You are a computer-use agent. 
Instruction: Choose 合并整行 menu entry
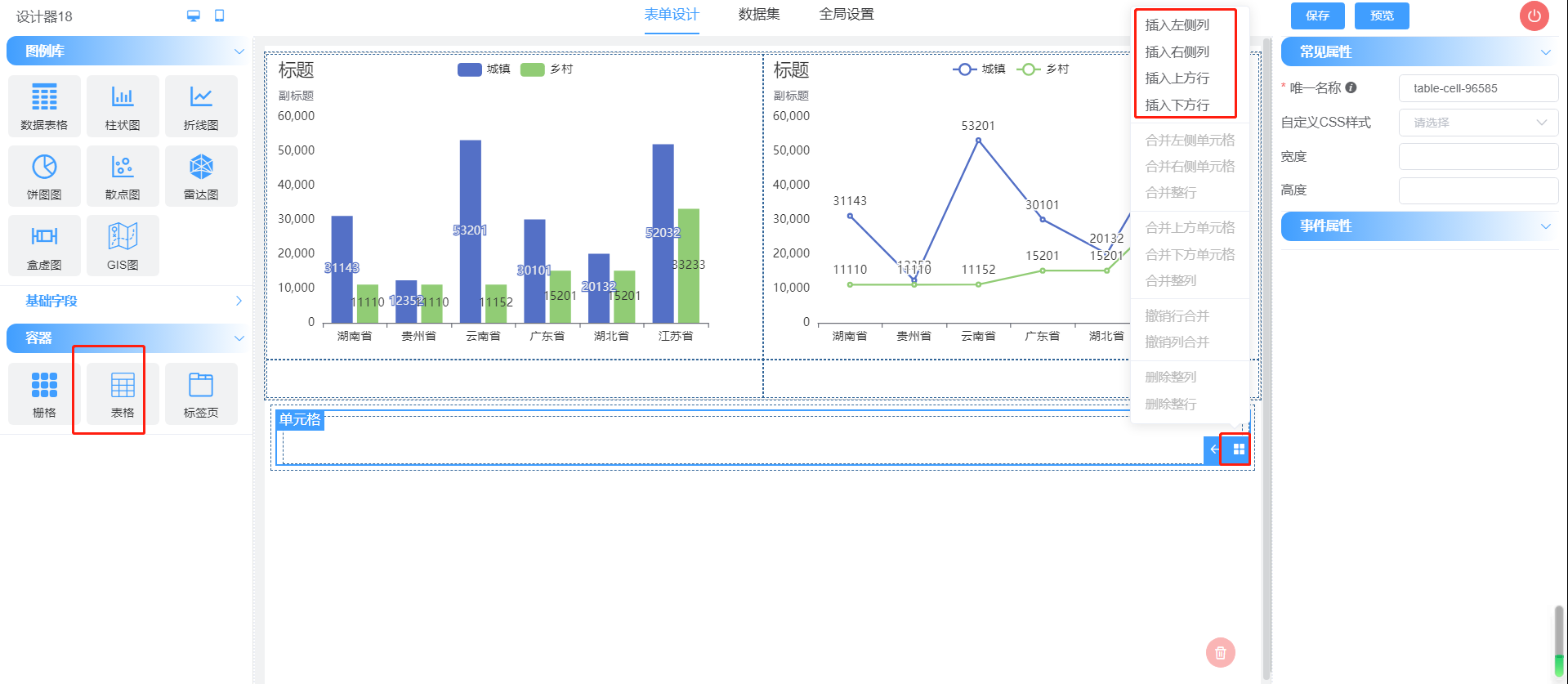point(1172,193)
